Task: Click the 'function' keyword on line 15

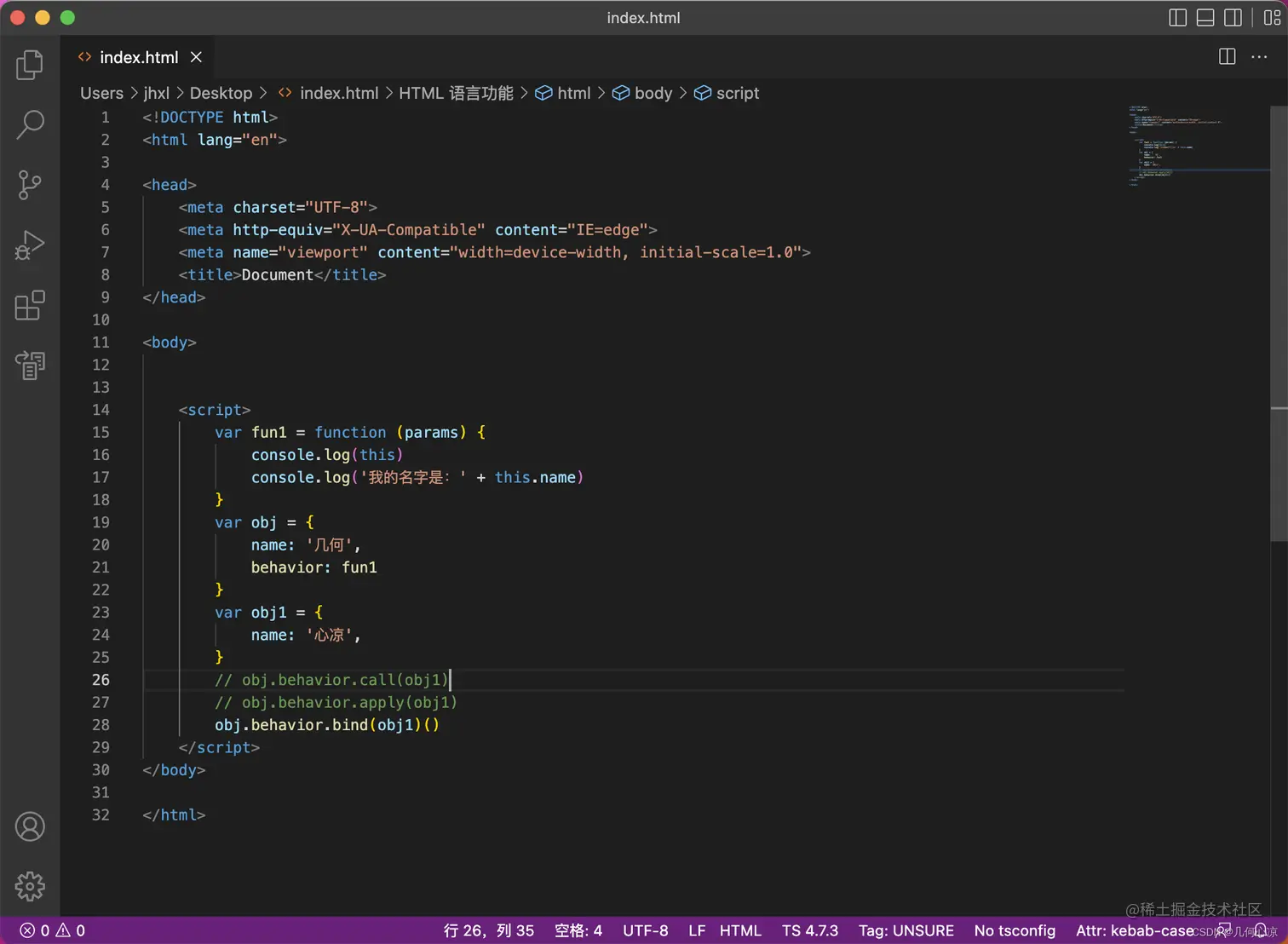Action: click(350, 433)
